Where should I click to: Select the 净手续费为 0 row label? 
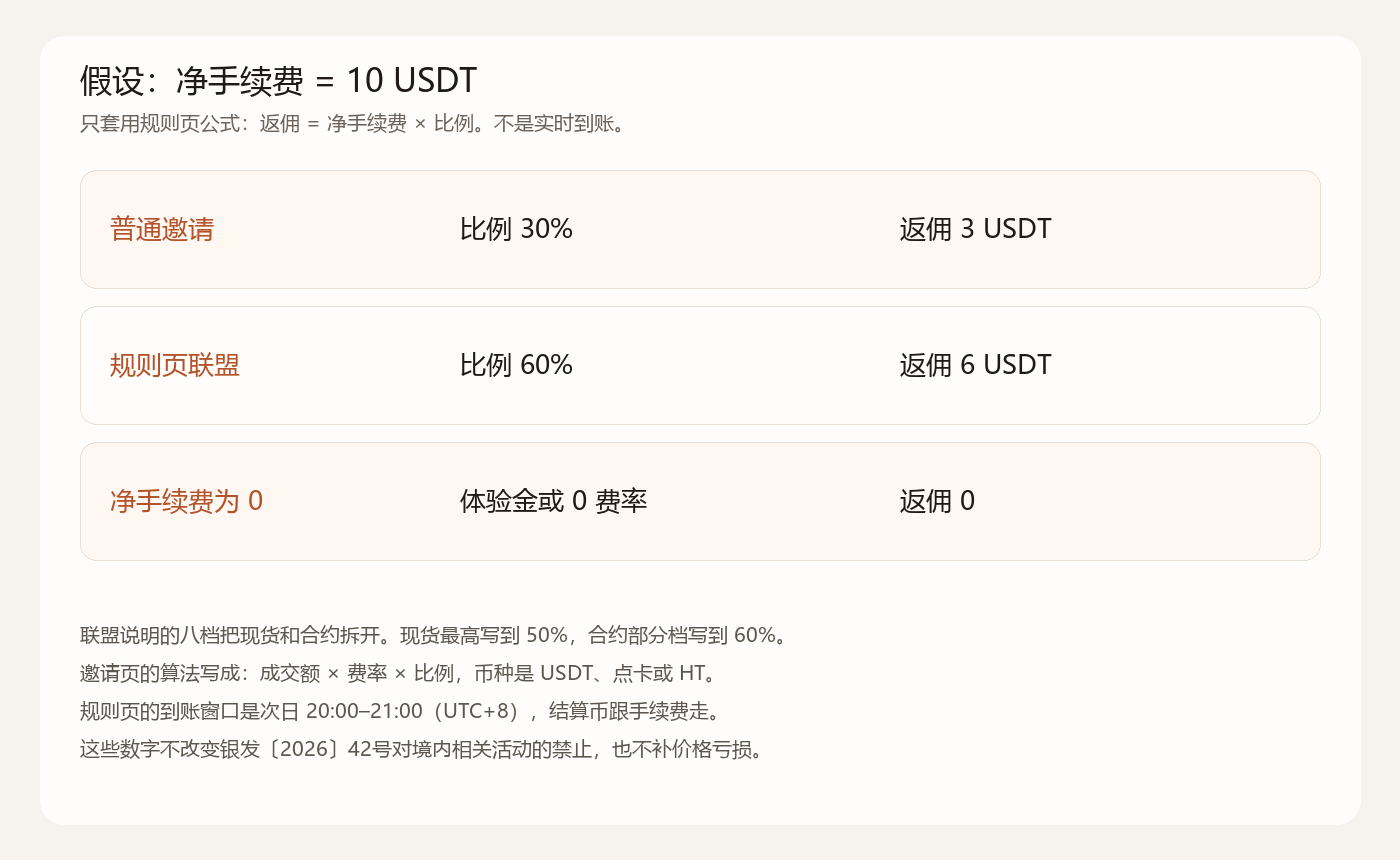point(186,501)
